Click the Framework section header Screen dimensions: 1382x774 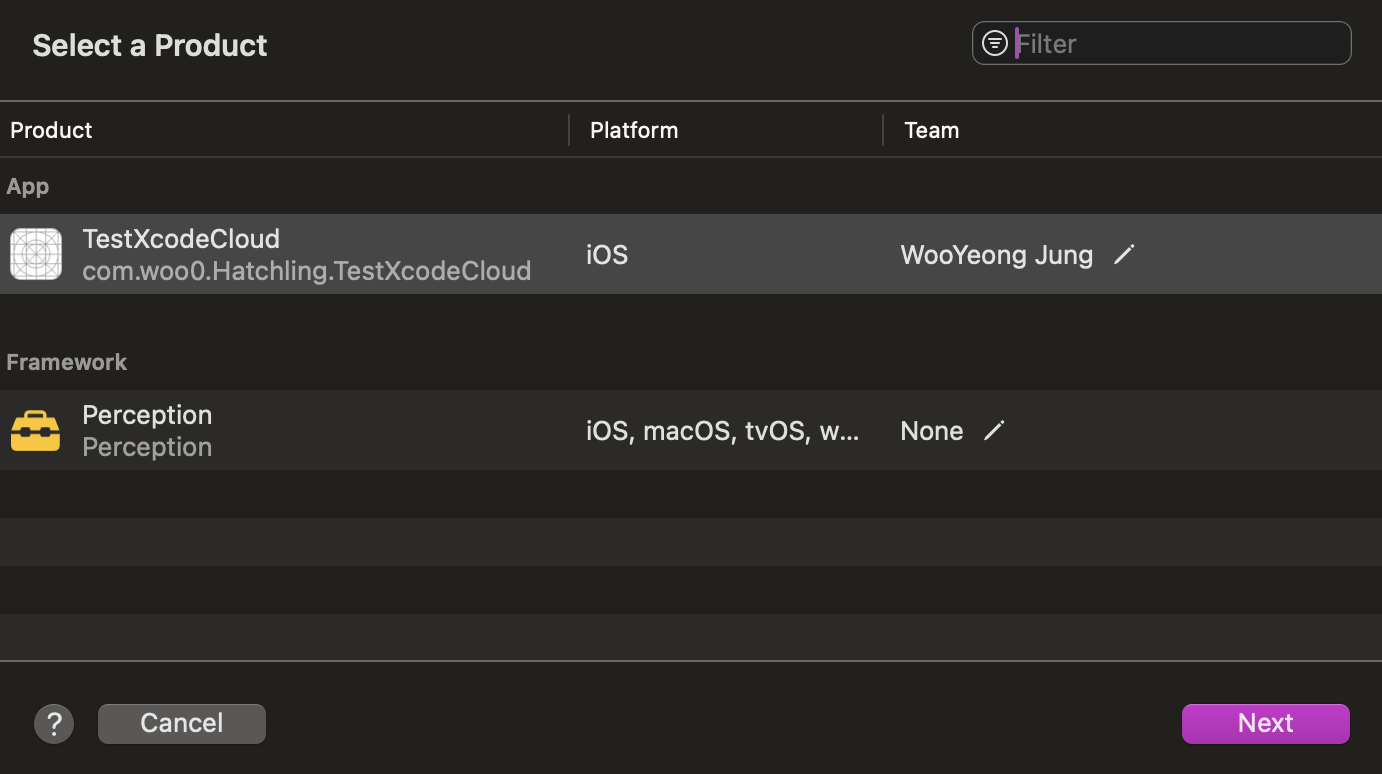tap(67, 362)
